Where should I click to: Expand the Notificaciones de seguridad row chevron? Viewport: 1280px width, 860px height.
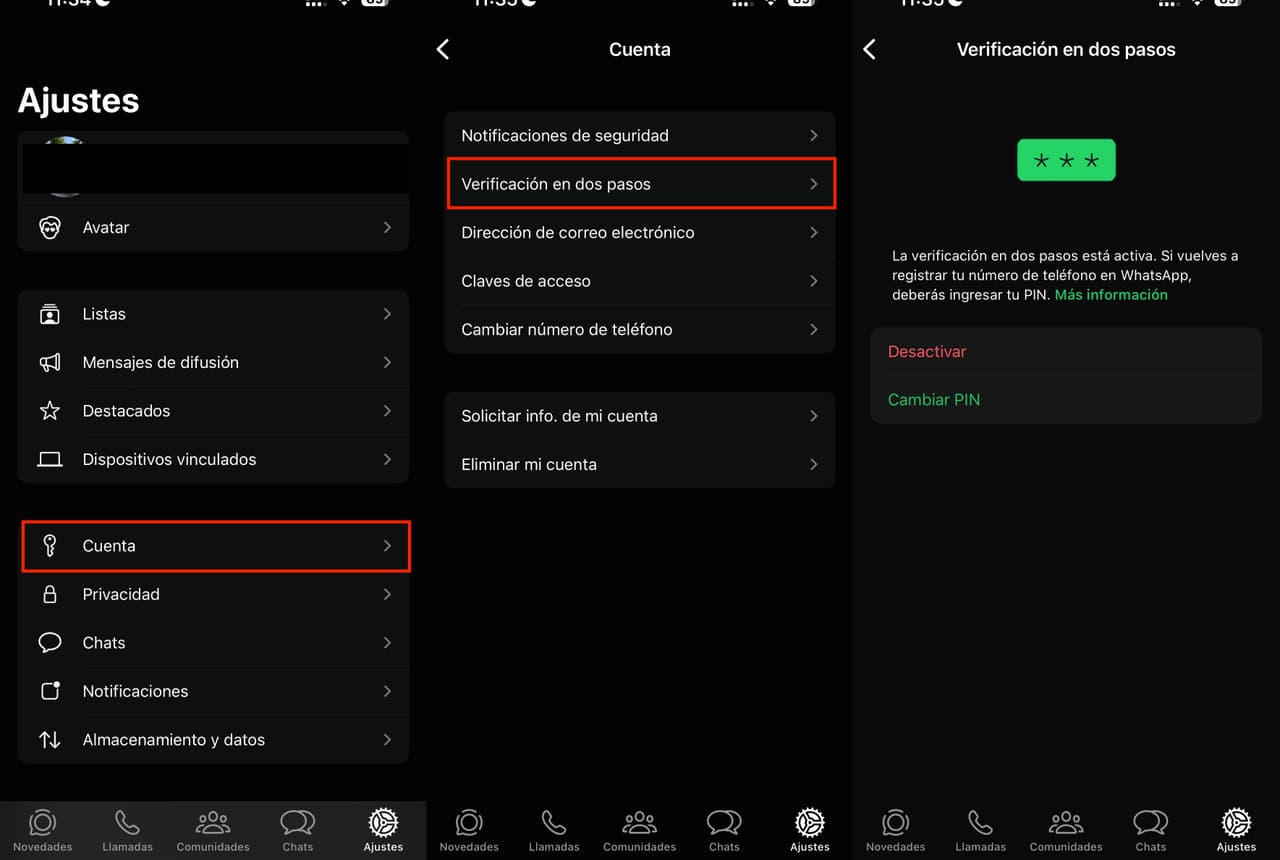814,136
